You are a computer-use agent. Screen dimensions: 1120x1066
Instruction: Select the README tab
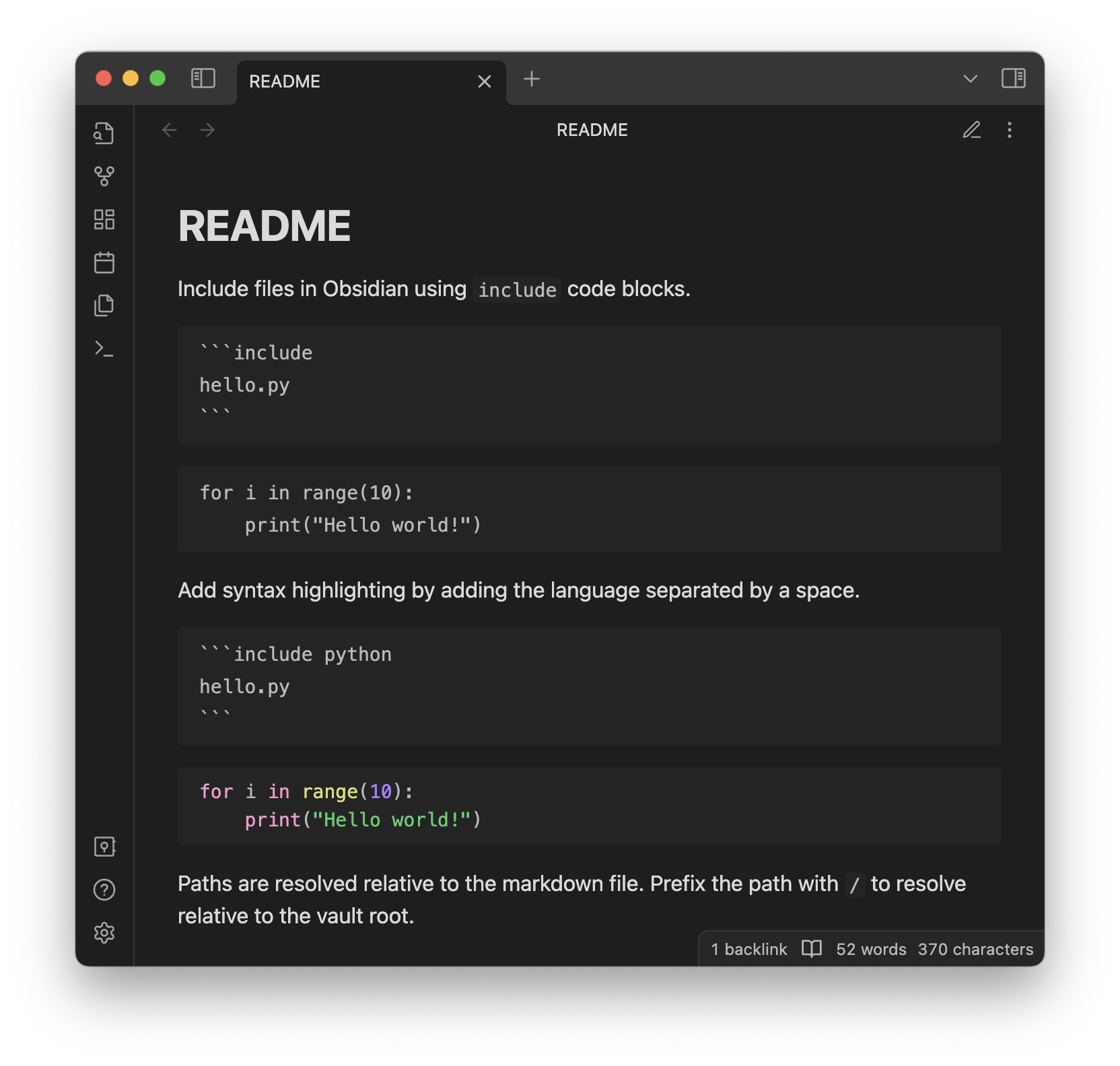372,82
